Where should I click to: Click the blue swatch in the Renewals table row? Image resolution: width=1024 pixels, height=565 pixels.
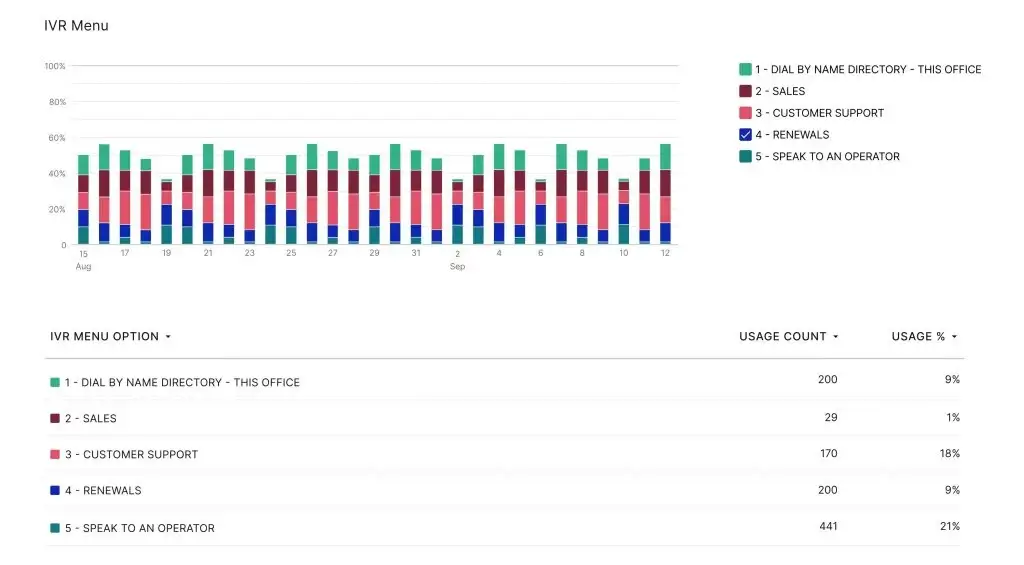[55, 491]
